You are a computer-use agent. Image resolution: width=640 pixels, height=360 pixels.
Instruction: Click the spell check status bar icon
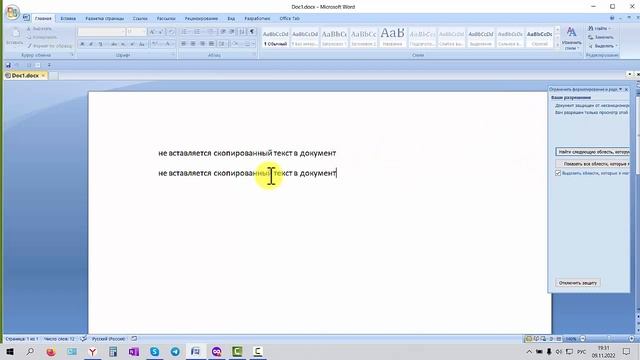click(84, 339)
